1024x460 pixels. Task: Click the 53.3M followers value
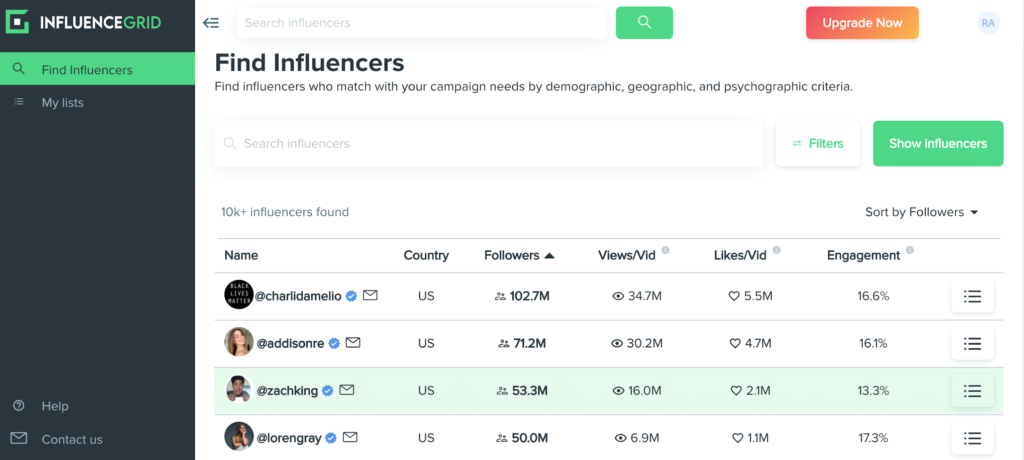[530, 391]
